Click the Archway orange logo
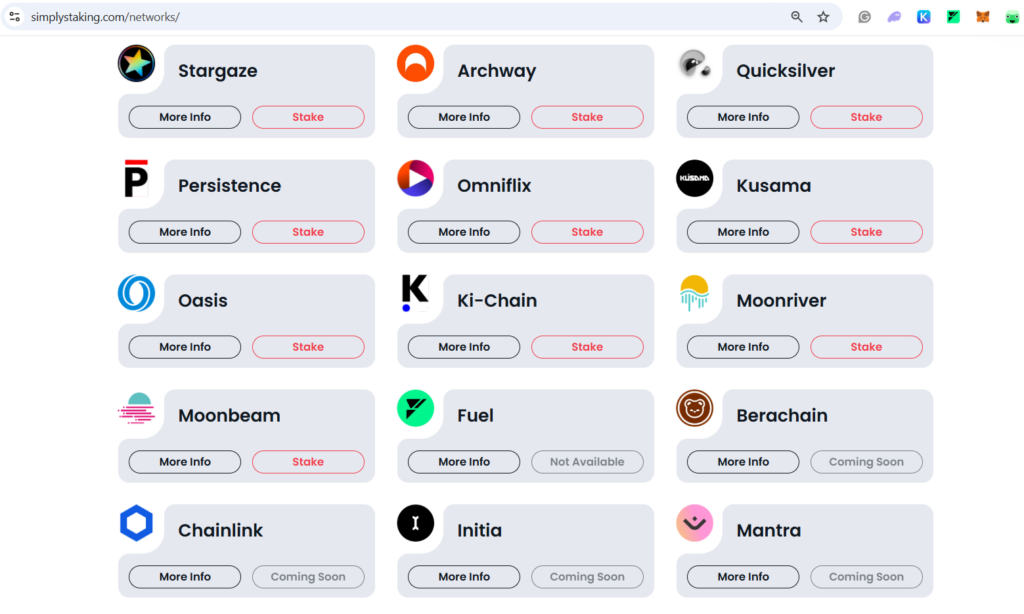The image size is (1024, 614). 415,64
